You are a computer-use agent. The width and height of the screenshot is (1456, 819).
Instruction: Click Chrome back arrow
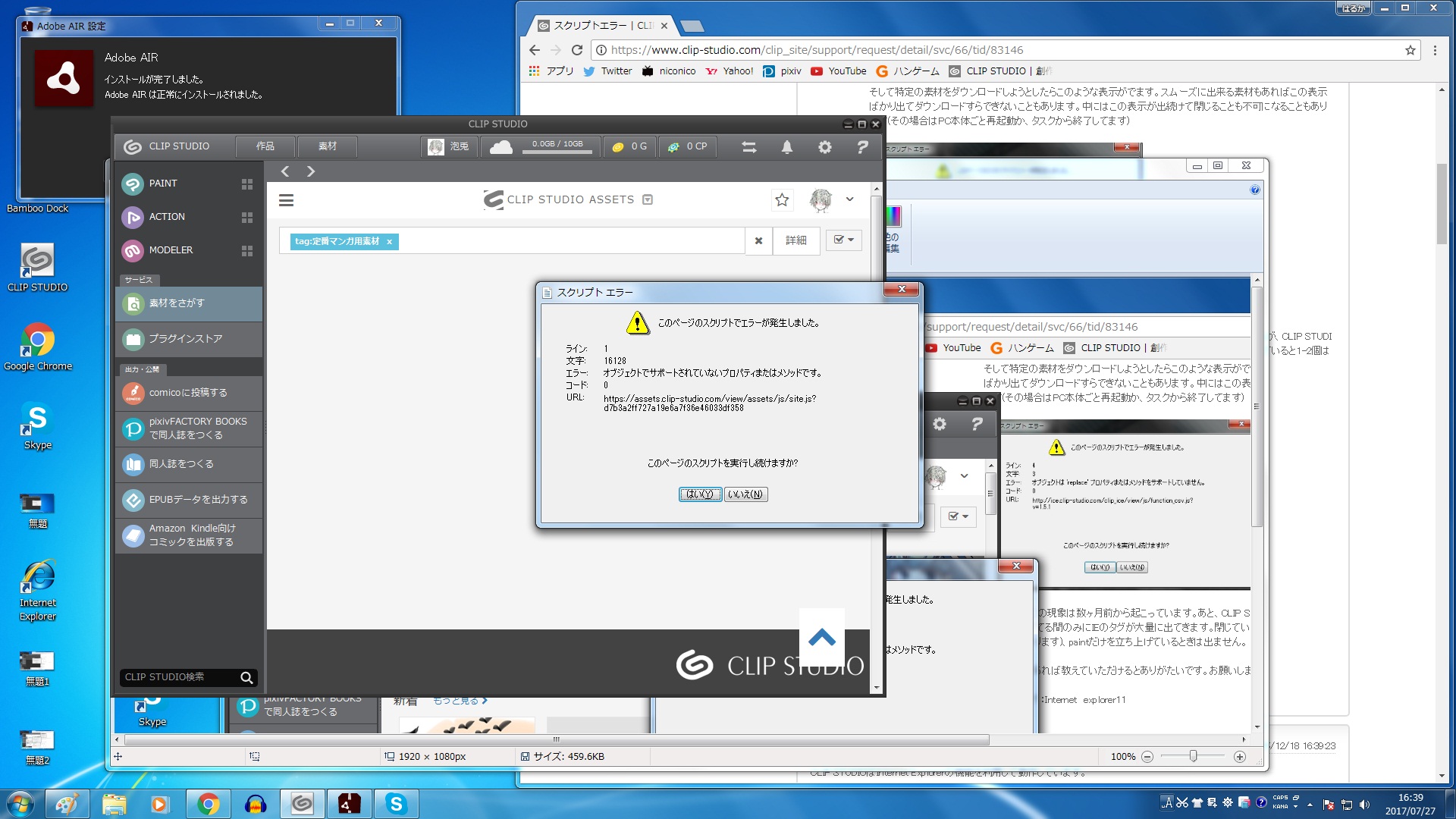535,50
